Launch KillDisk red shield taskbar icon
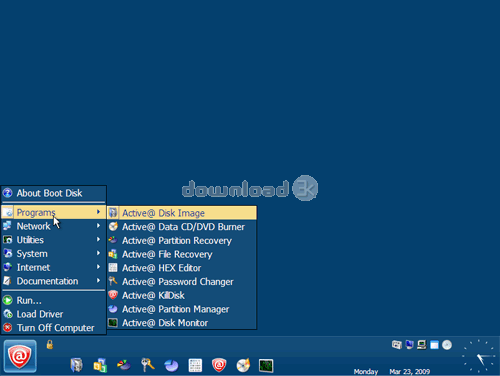Viewport: 500px width, 376px height. coord(219,365)
